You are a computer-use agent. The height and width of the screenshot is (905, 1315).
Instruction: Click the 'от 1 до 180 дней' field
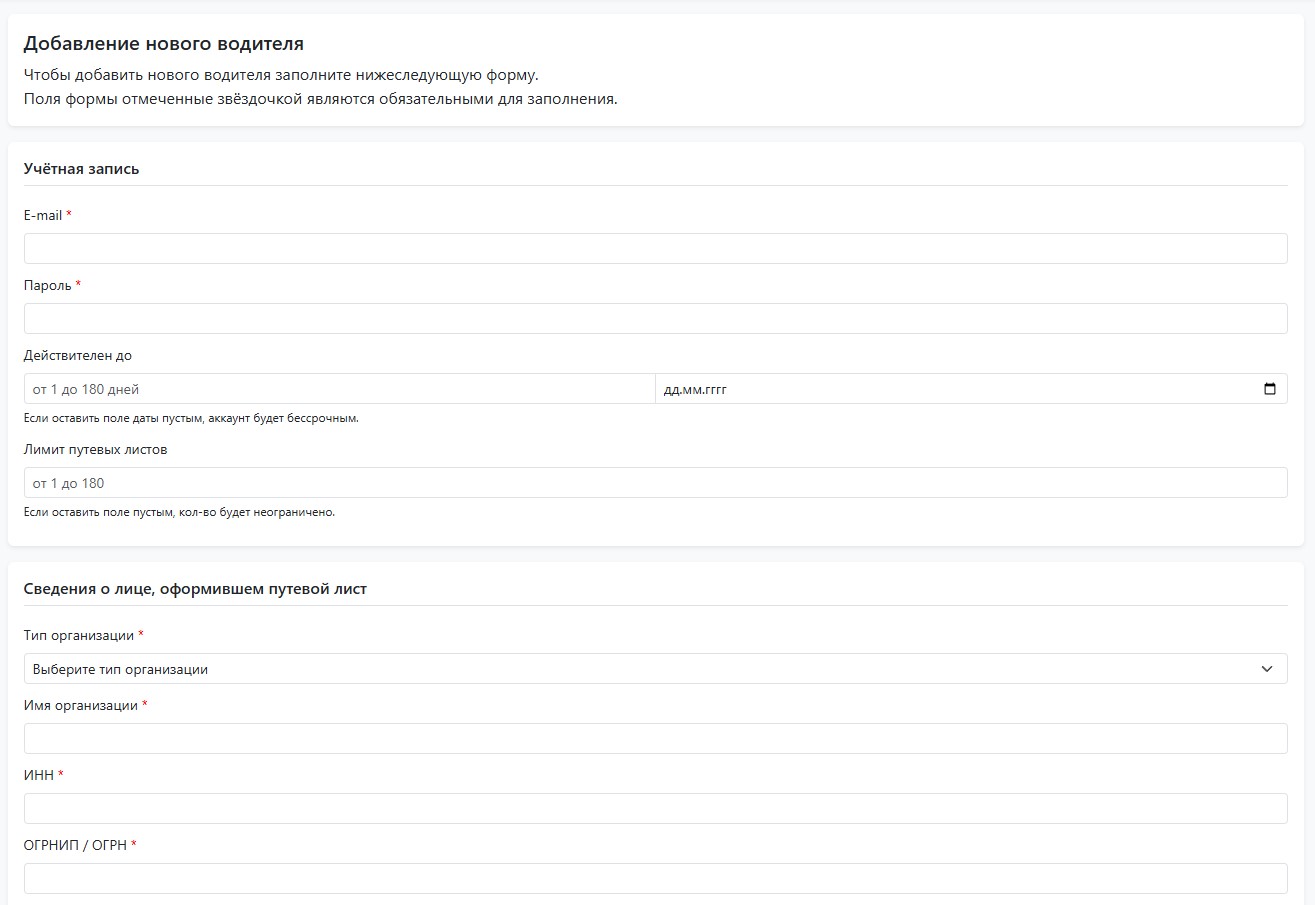click(339, 389)
